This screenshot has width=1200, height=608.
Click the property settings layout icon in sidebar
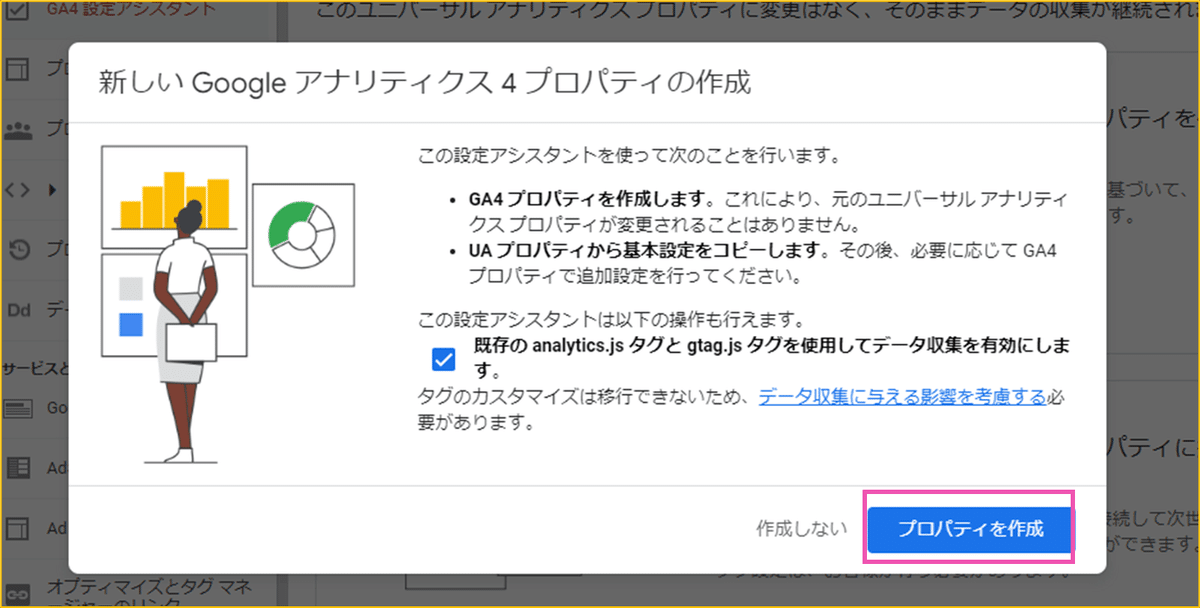[x=17, y=69]
